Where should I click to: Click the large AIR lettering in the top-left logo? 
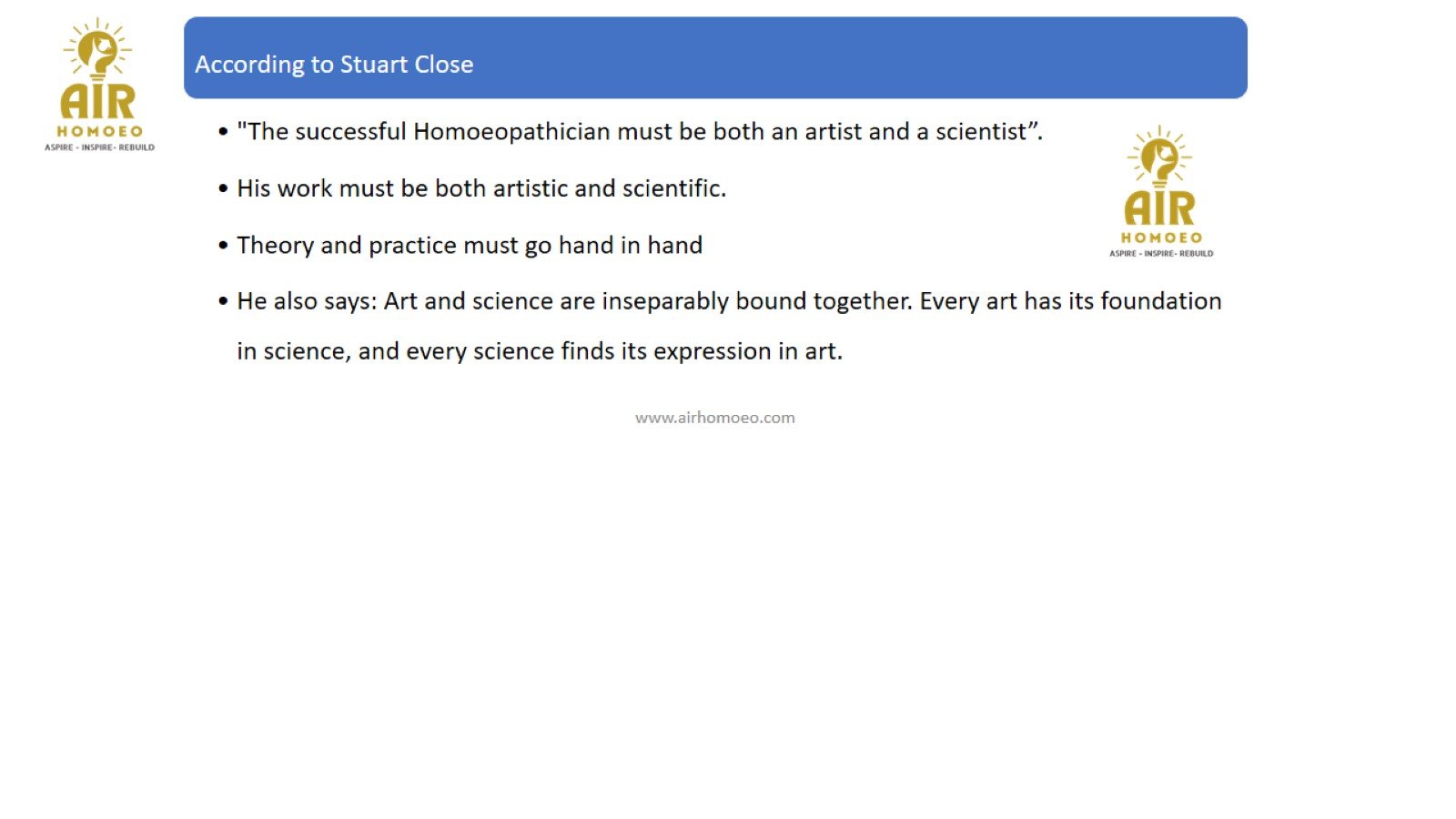point(97,101)
